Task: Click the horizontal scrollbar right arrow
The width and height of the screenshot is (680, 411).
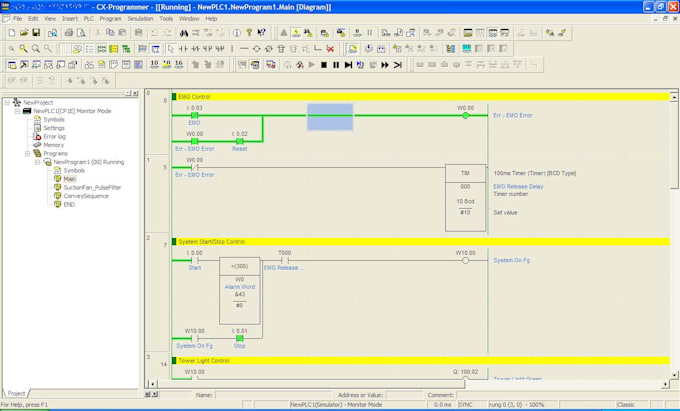Action: coord(666,384)
